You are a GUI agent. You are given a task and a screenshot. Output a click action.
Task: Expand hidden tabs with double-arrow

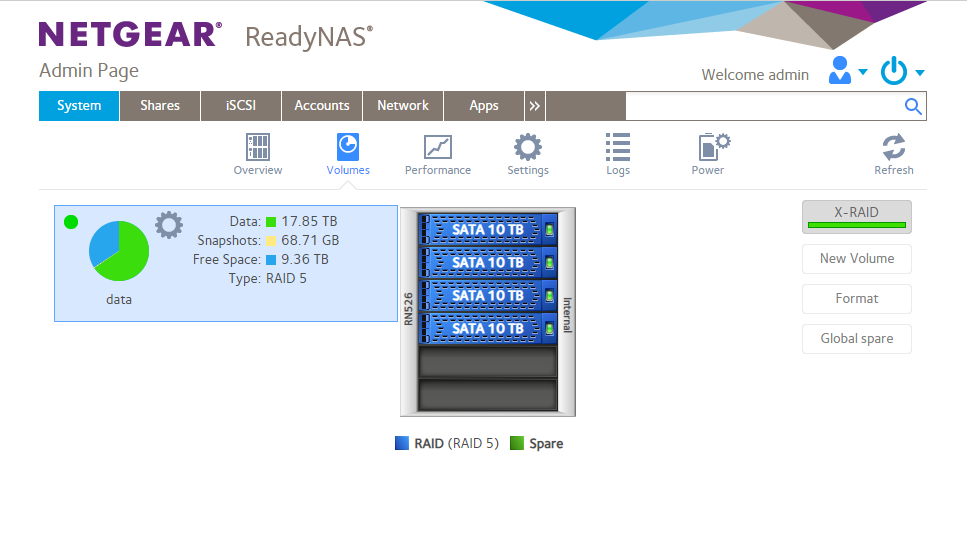coord(535,106)
